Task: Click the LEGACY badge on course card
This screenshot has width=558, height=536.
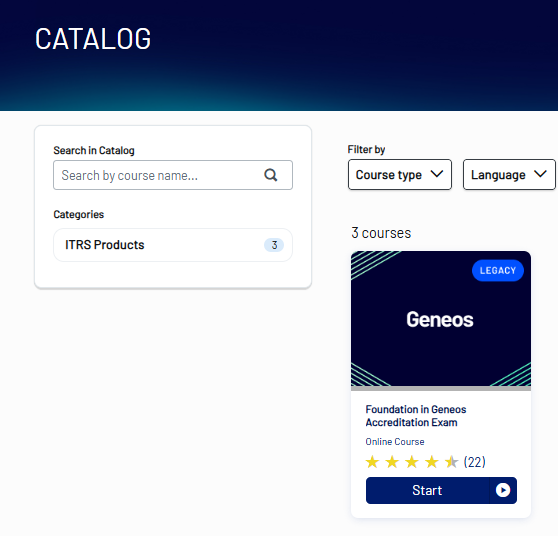Action: pos(498,270)
